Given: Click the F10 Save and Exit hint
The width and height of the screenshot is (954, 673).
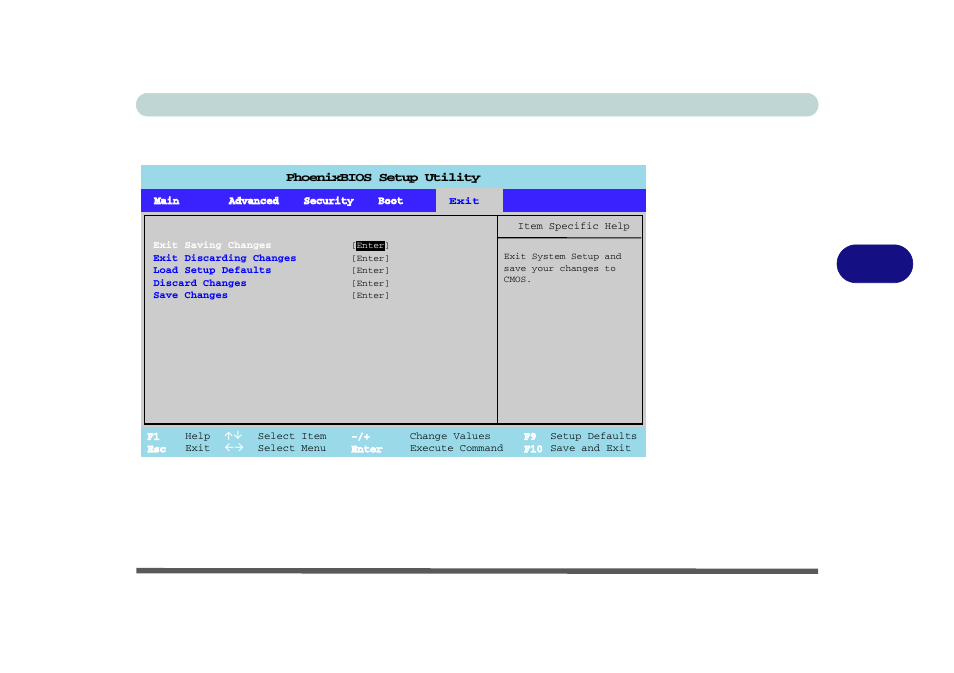Looking at the screenshot, I should [577, 448].
